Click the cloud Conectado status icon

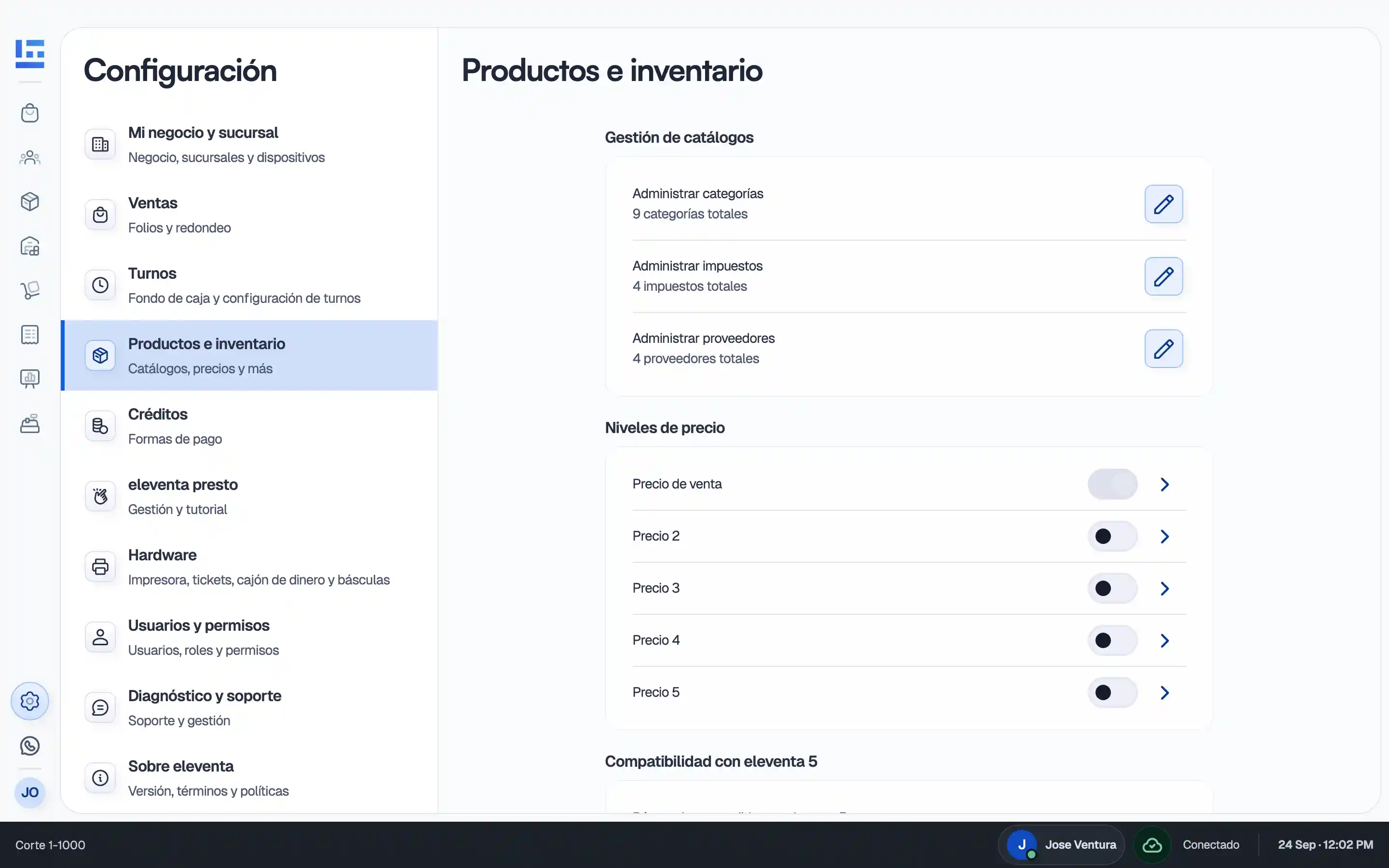click(x=1152, y=845)
